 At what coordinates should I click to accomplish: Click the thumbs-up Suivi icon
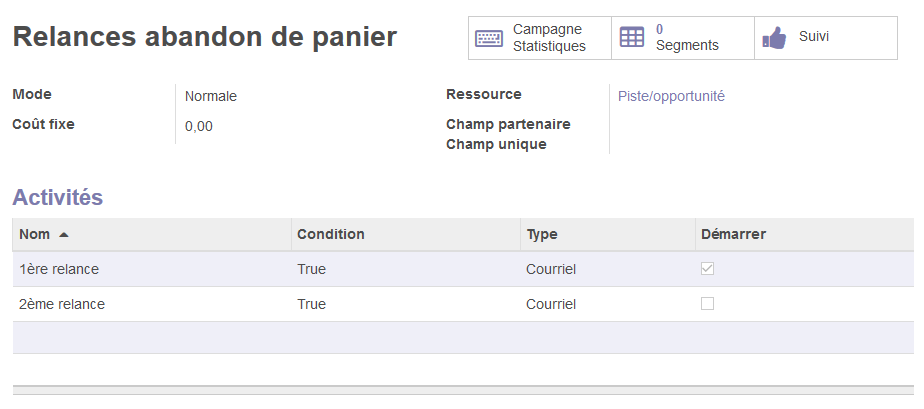coord(774,38)
